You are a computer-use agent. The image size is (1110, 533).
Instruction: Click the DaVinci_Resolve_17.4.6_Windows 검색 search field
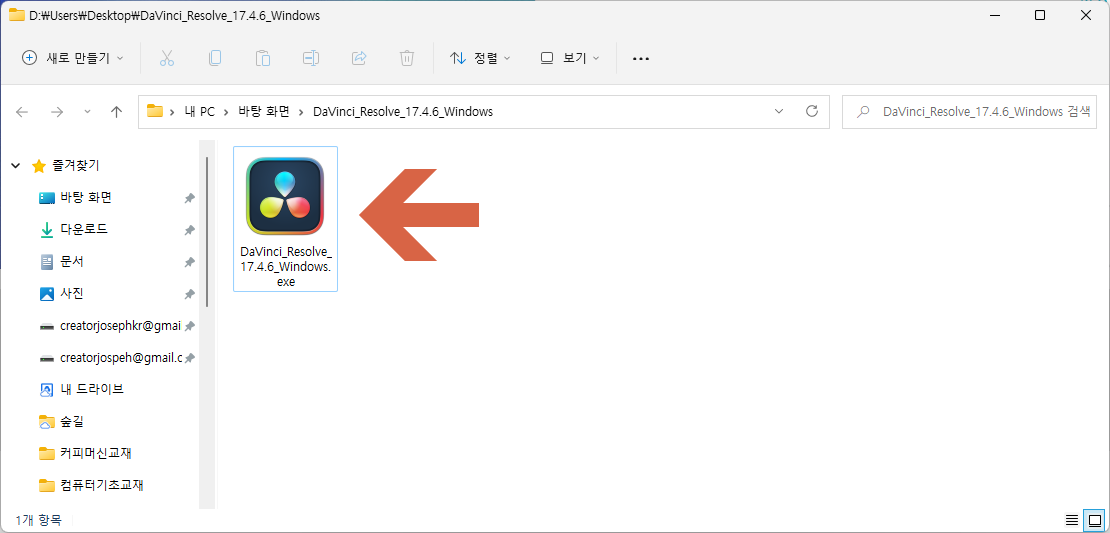[969, 112]
